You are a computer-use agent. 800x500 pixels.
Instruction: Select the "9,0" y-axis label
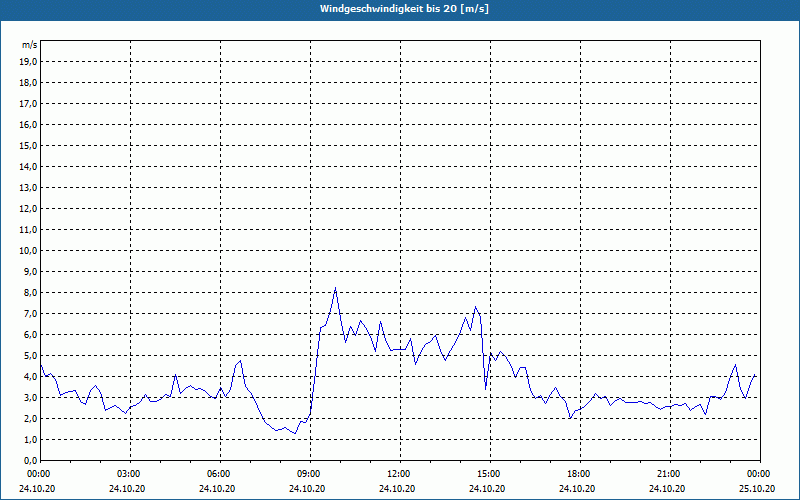click(30, 271)
